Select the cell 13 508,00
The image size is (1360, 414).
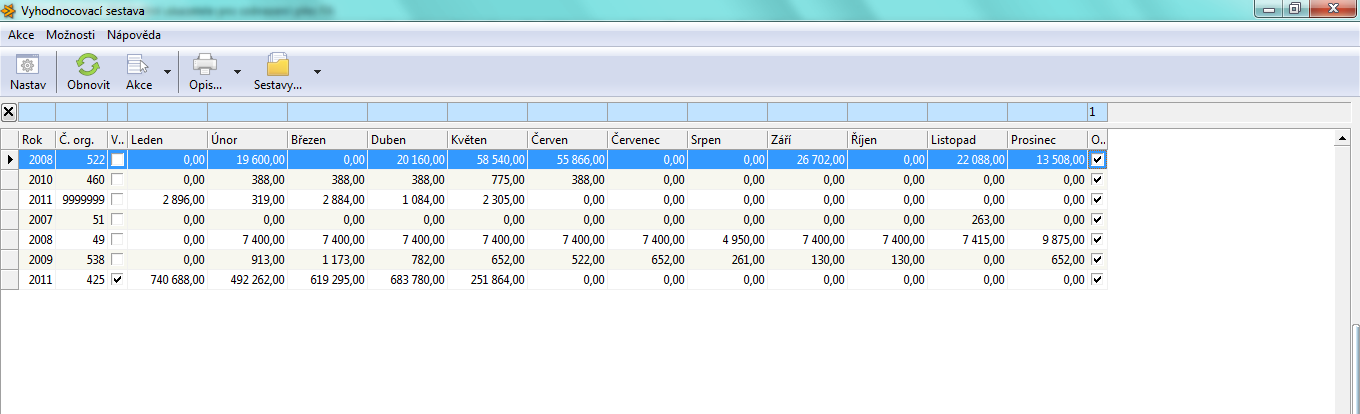click(x=1047, y=160)
